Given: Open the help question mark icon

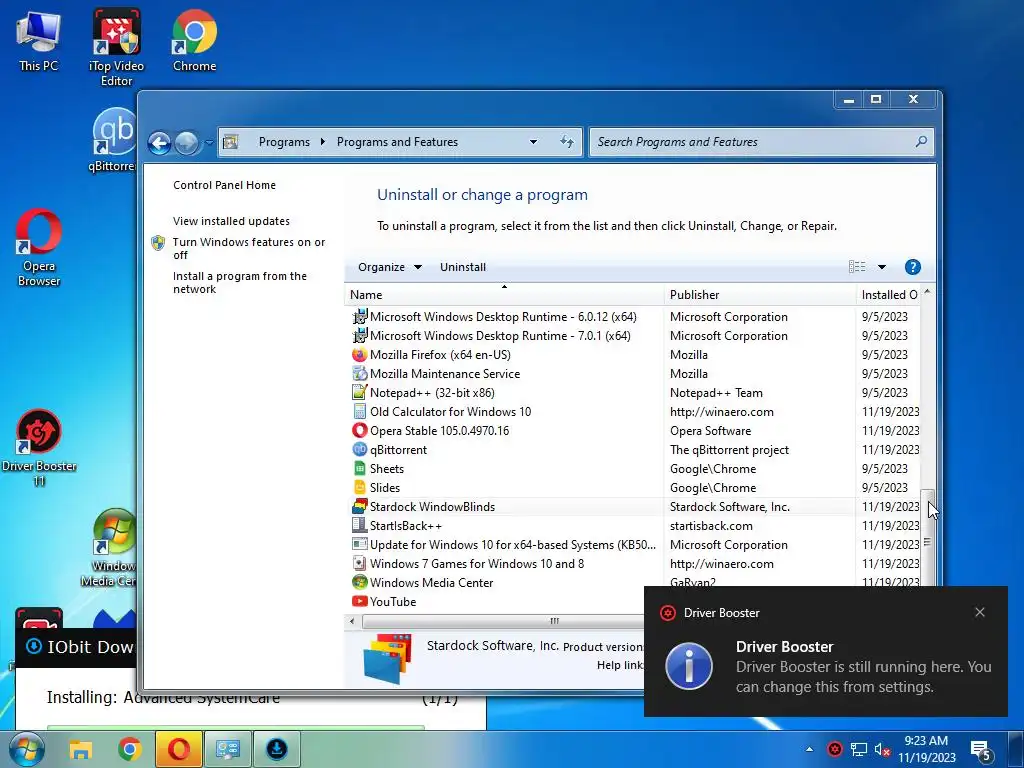Looking at the screenshot, I should click(912, 266).
